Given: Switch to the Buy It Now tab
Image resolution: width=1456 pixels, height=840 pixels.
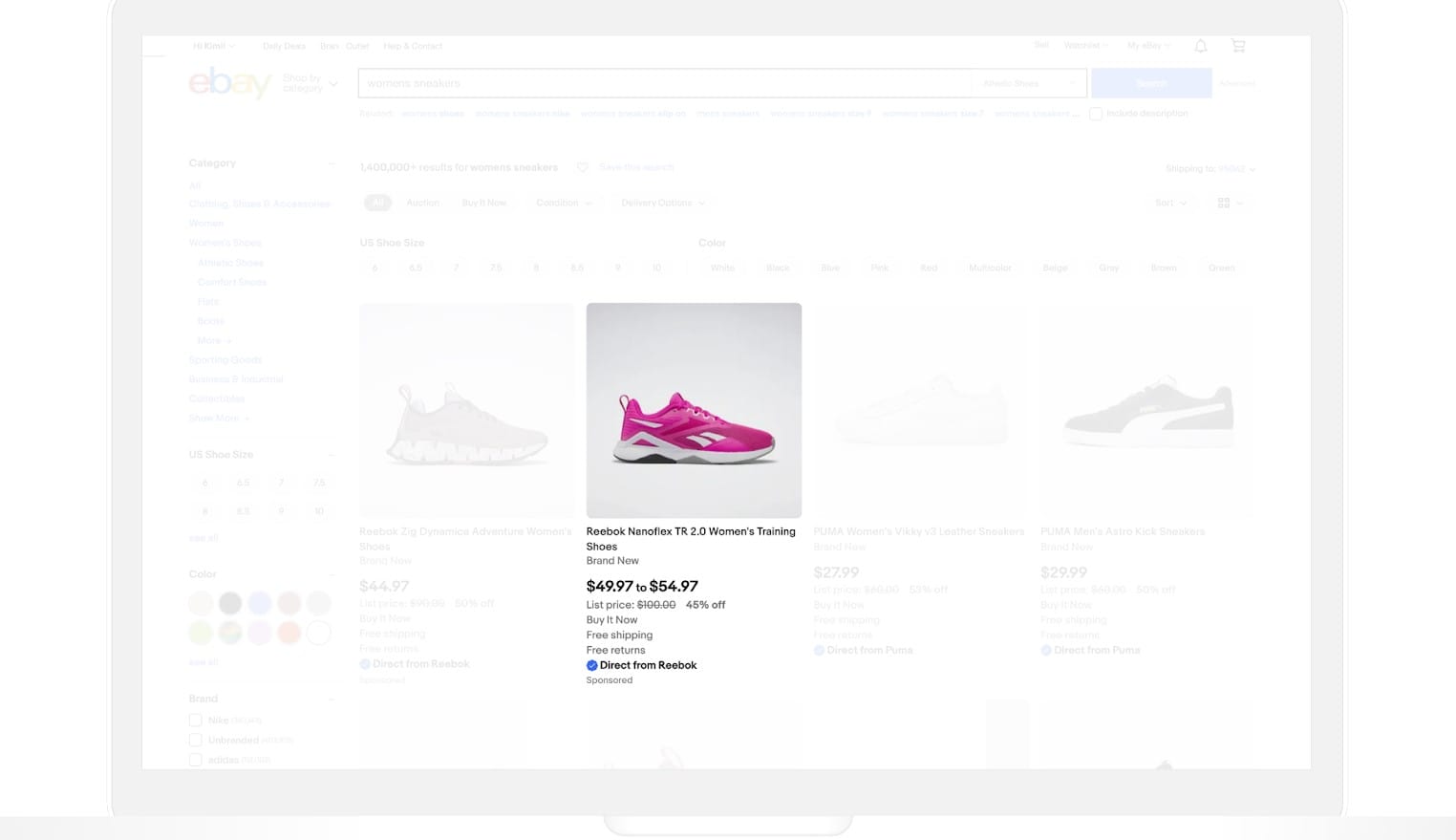Looking at the screenshot, I should (x=484, y=203).
